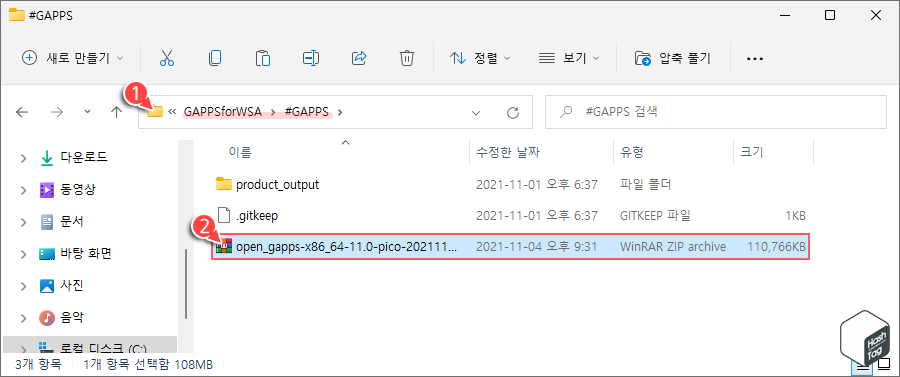Click the Share icon in toolbar

[359, 58]
